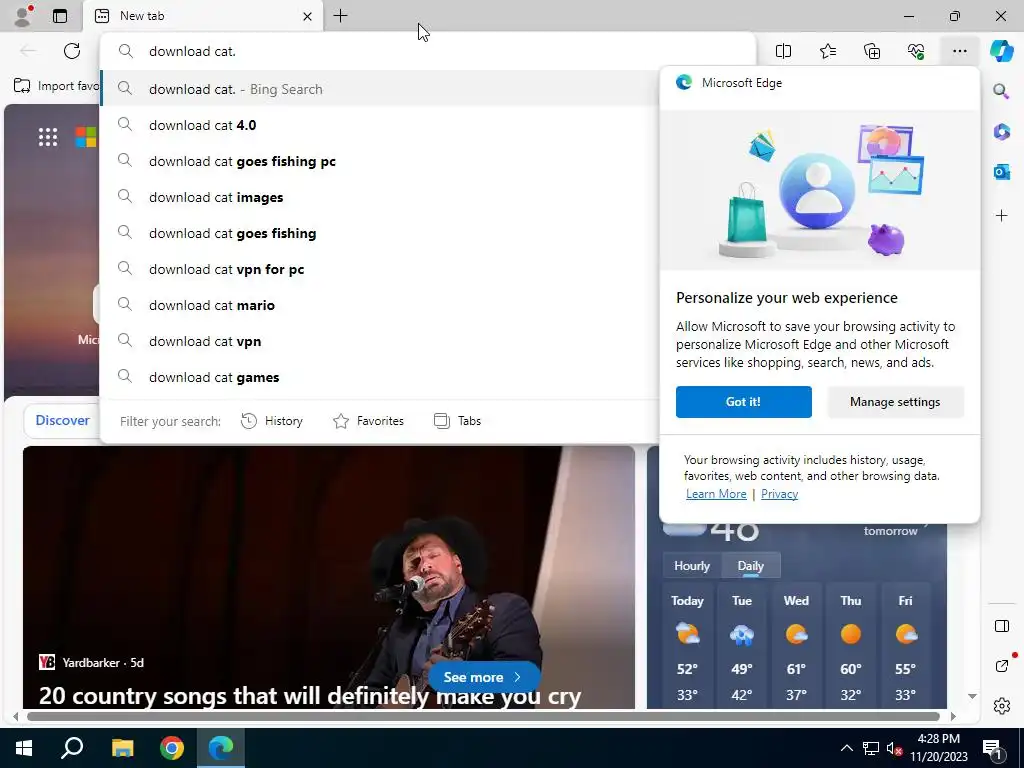The image size is (1024, 768).
Task: Pick the 'download cat vpn' suggestion
Action: [380, 340]
